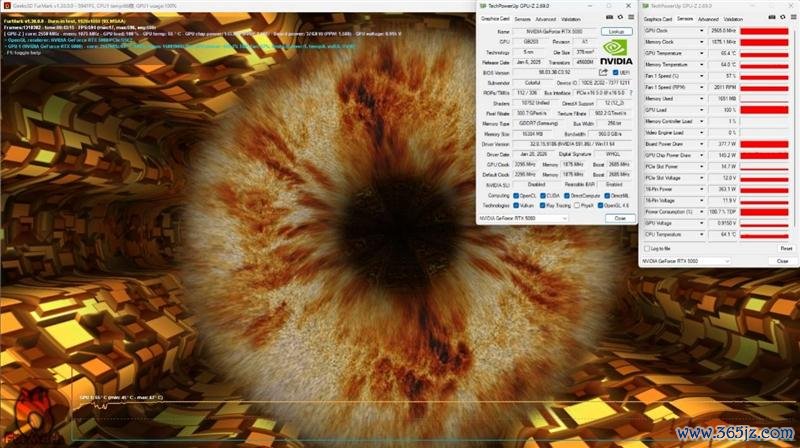Switch to Sensors tab in Graphics Card window

point(522,19)
